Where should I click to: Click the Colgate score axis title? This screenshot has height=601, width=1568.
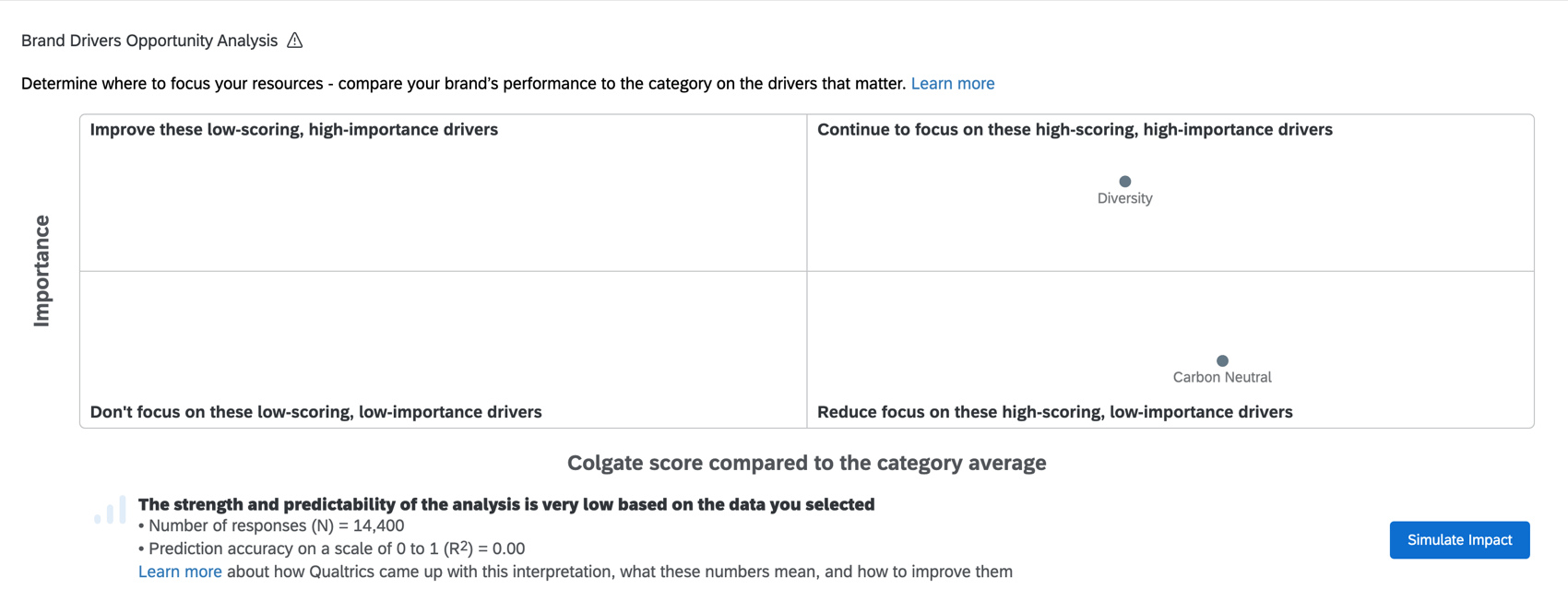[806, 463]
